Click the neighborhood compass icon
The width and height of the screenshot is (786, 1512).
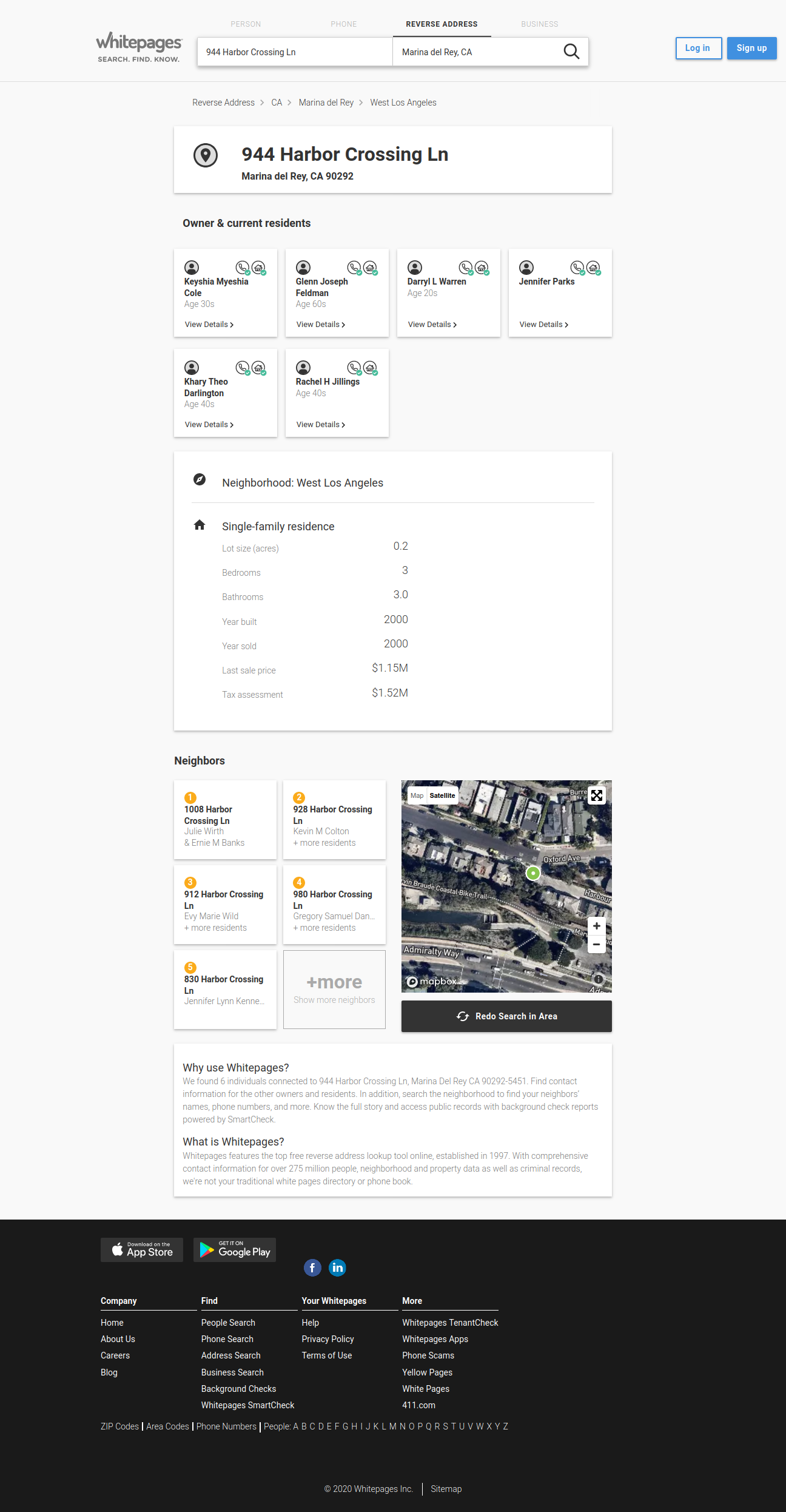tap(200, 479)
